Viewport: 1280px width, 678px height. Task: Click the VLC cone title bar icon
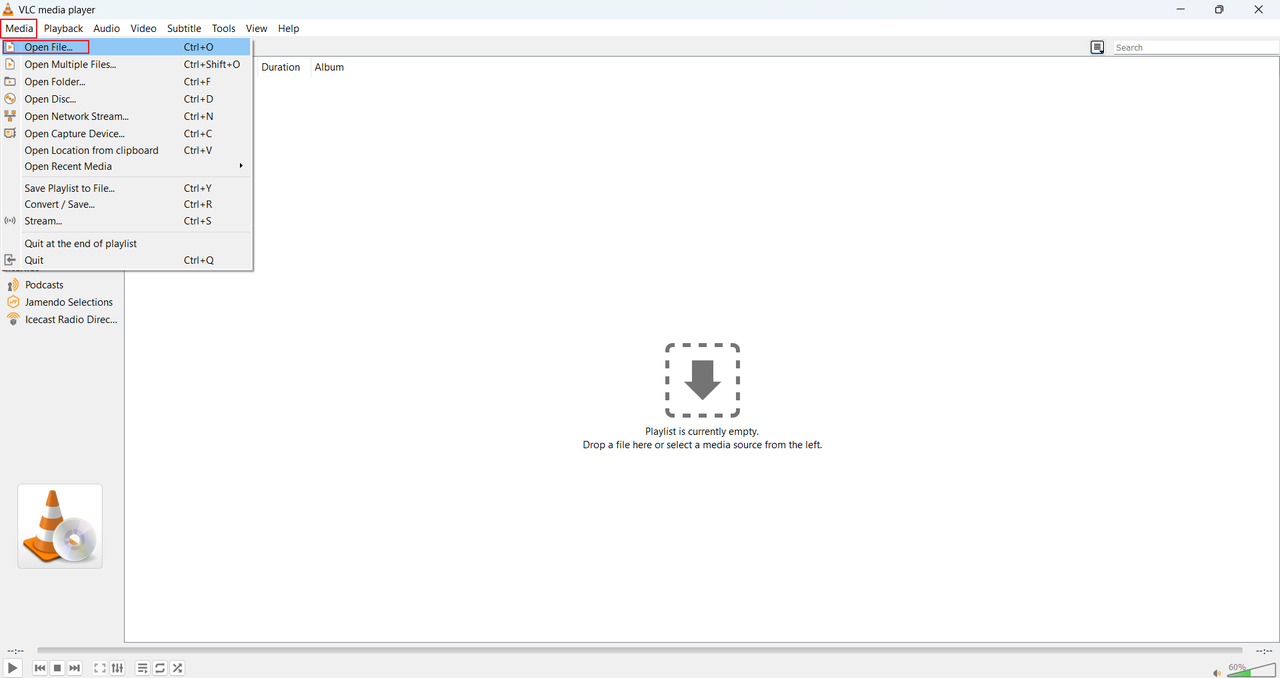[8, 9]
